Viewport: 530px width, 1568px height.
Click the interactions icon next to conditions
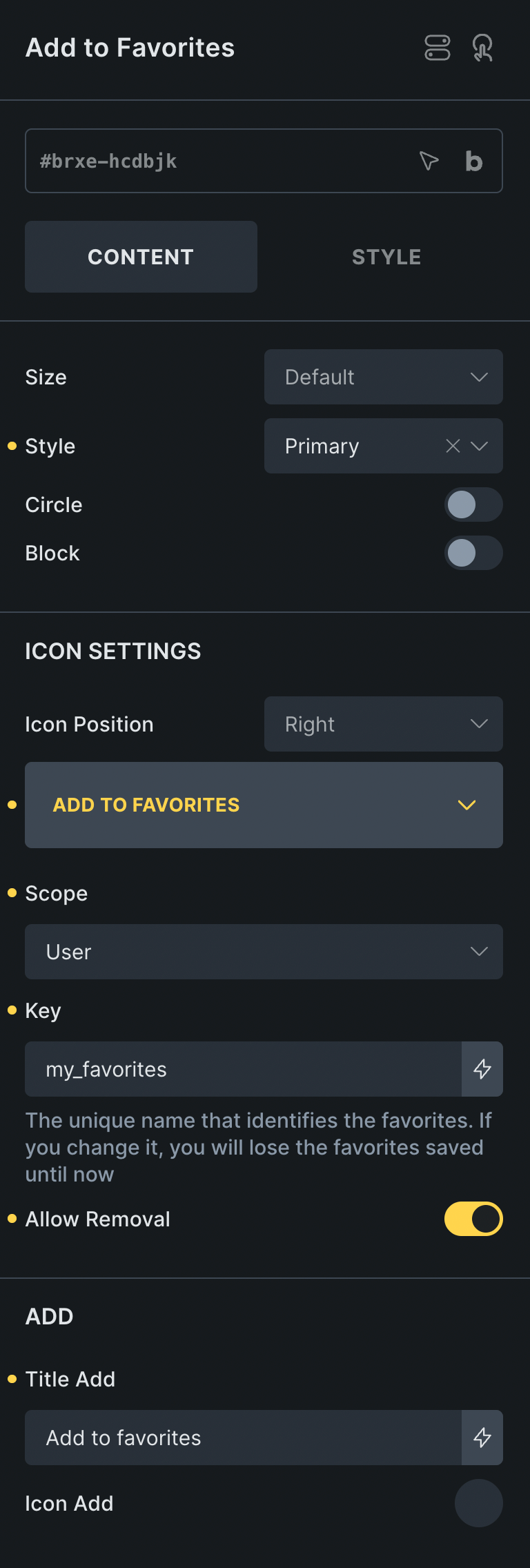pos(483,48)
